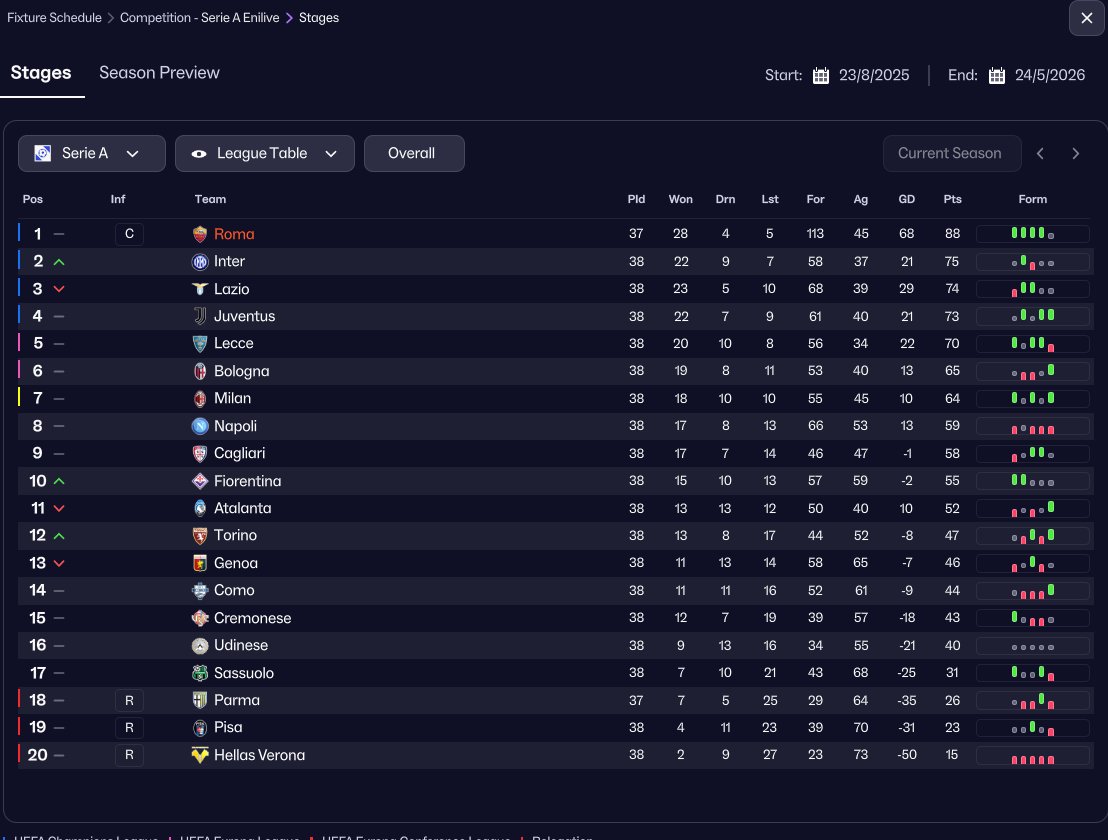Screen dimensions: 1108x840
Task: Switch to the Season Preview tab
Action: click(159, 73)
